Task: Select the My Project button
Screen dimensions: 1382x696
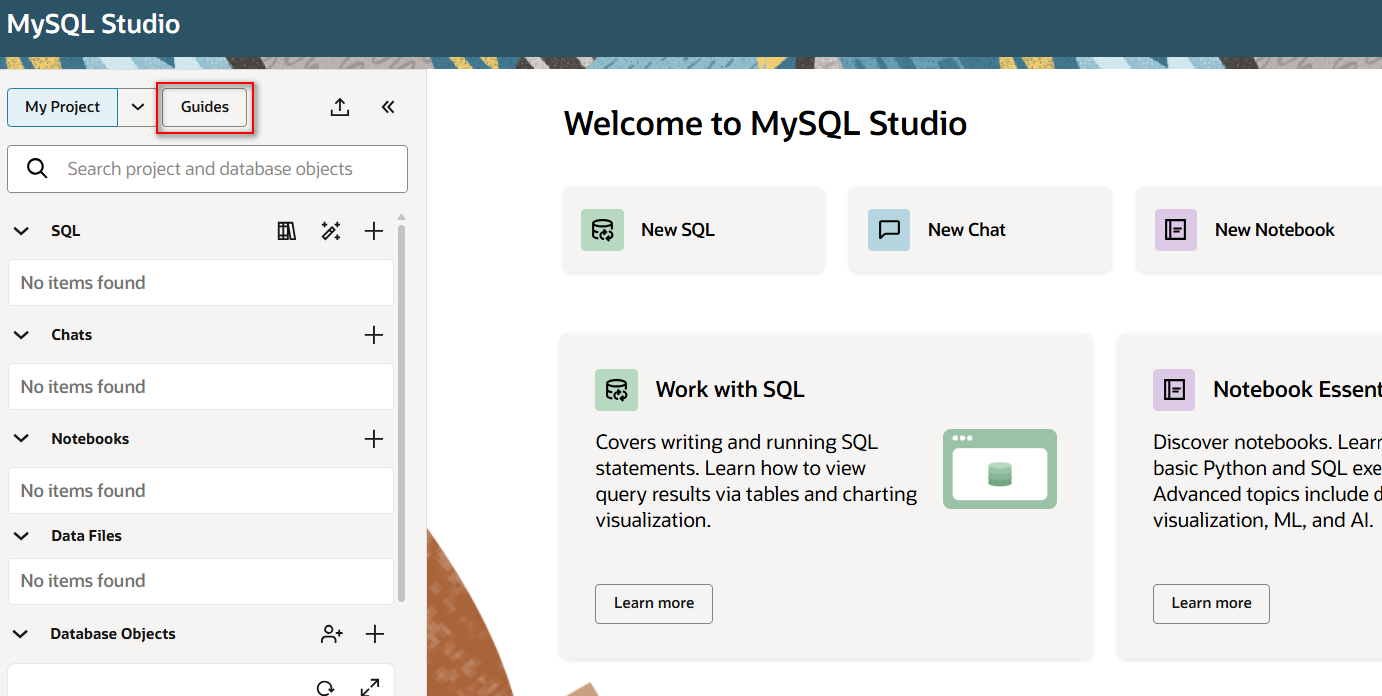Action: coord(63,107)
